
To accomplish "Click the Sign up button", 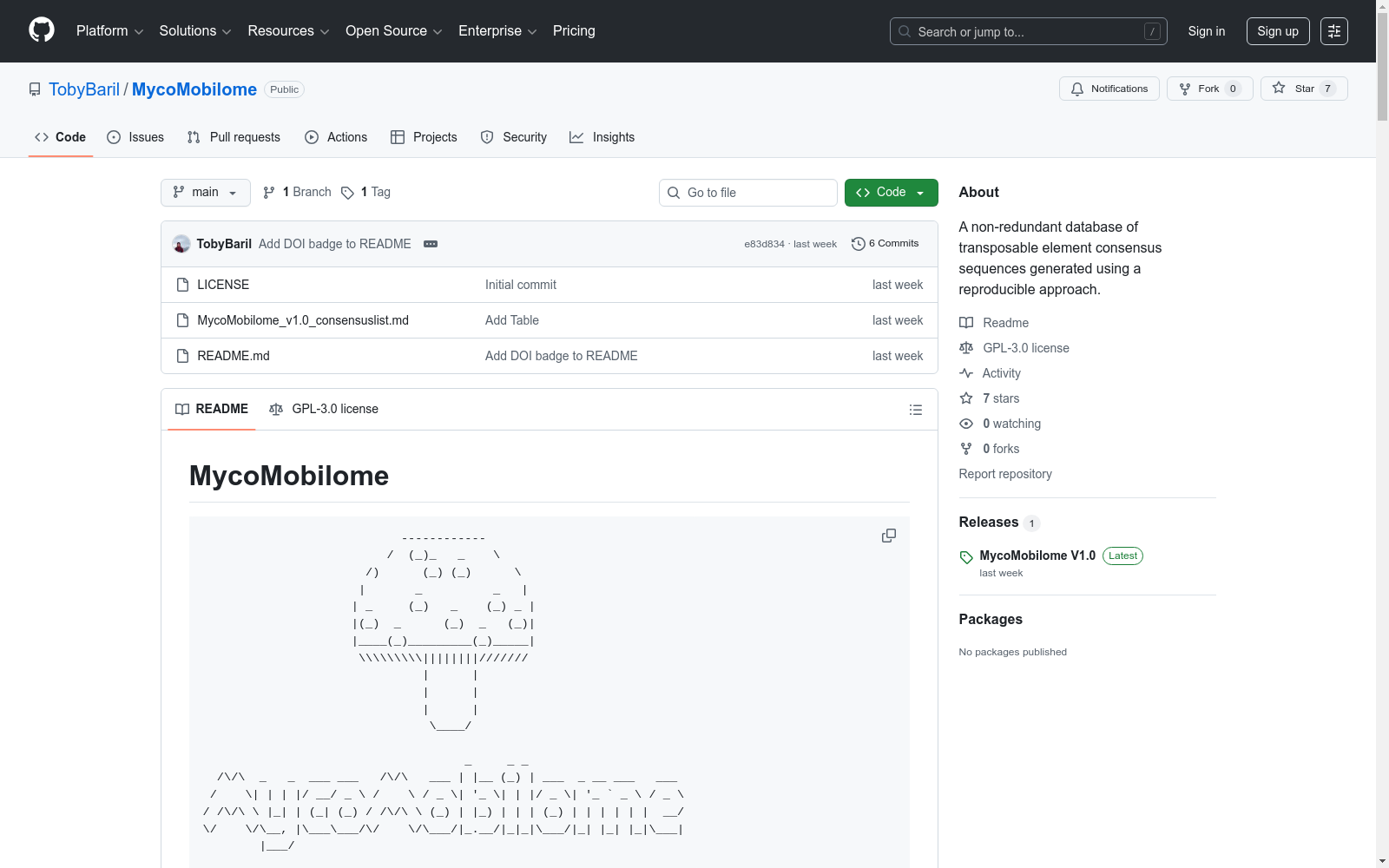I will click(x=1278, y=31).
